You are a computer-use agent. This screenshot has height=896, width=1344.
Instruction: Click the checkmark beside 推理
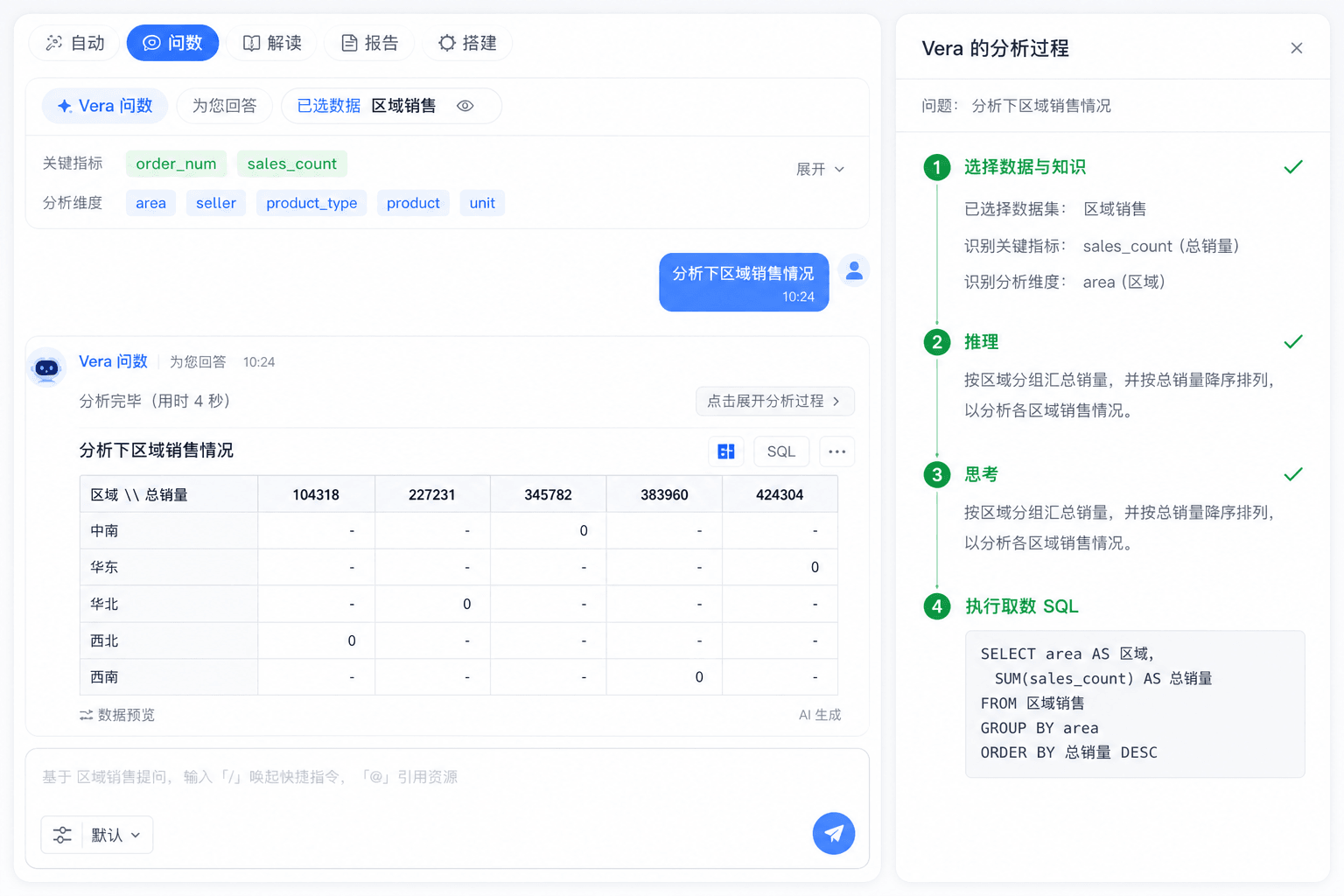tap(1293, 342)
